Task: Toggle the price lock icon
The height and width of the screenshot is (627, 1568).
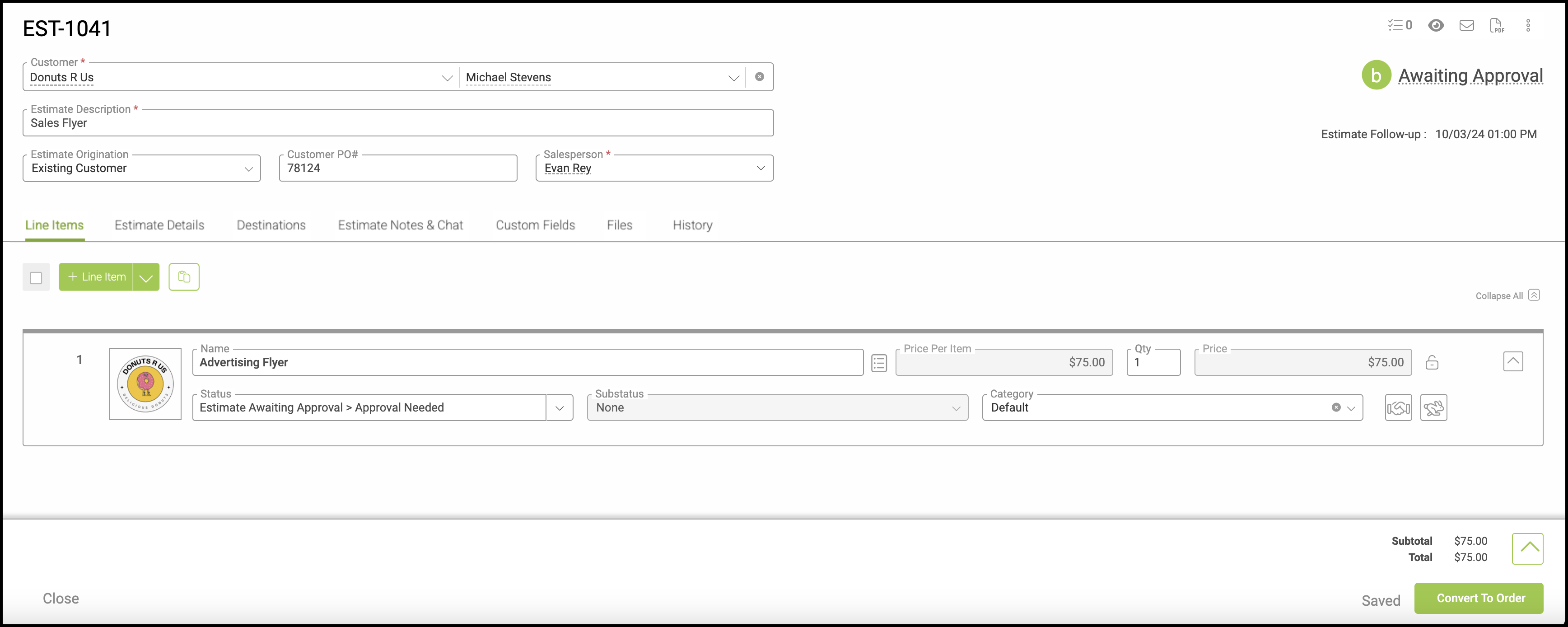Action: click(1432, 363)
